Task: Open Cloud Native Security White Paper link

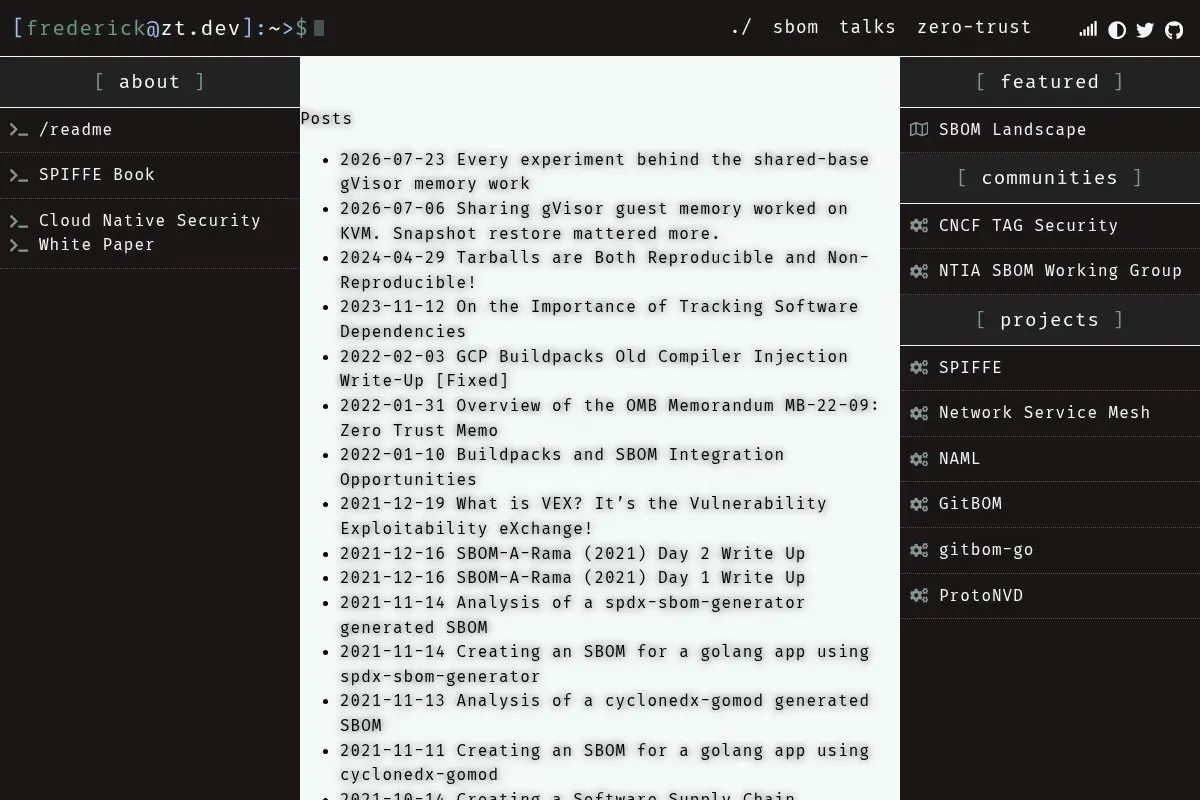Action: [150, 232]
